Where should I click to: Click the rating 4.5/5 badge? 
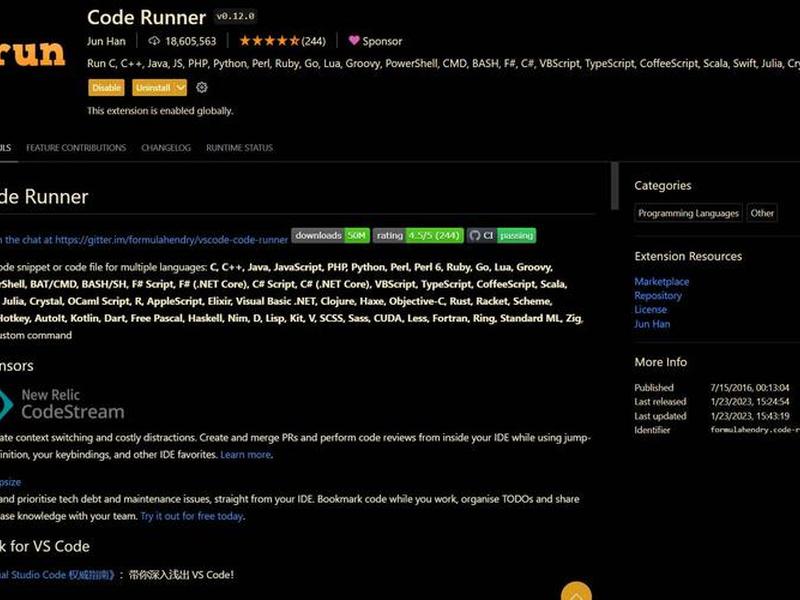[418, 235]
